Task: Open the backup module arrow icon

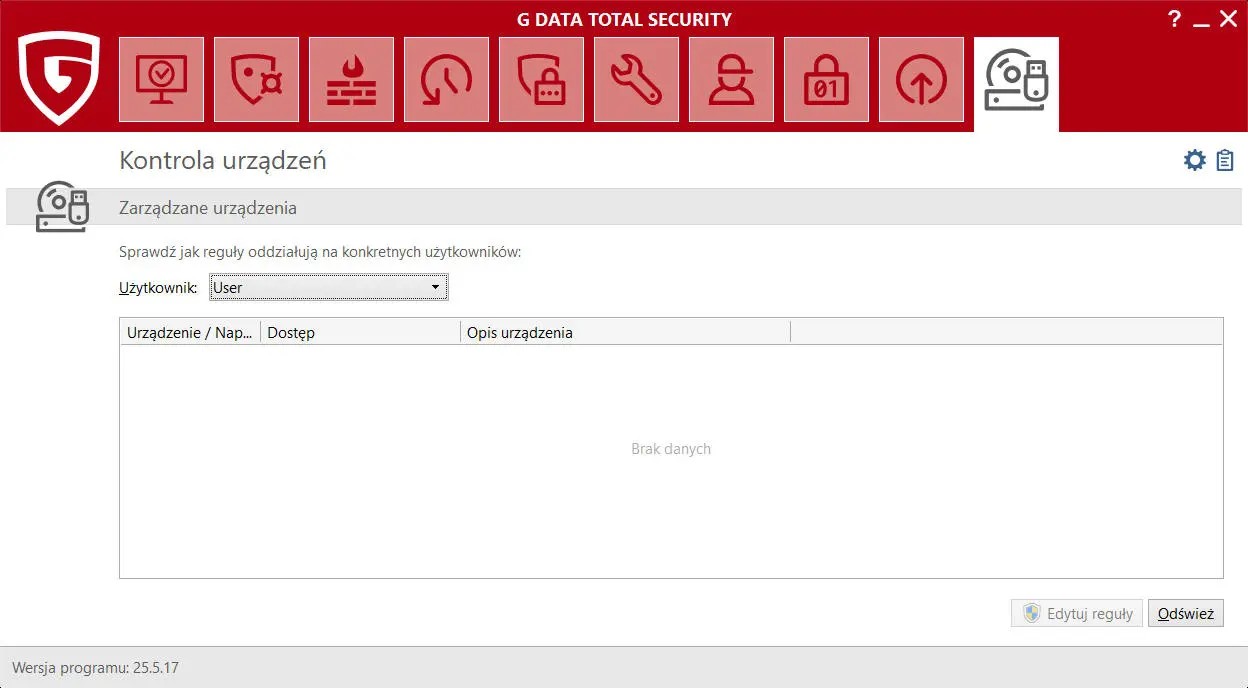Action: [x=921, y=79]
